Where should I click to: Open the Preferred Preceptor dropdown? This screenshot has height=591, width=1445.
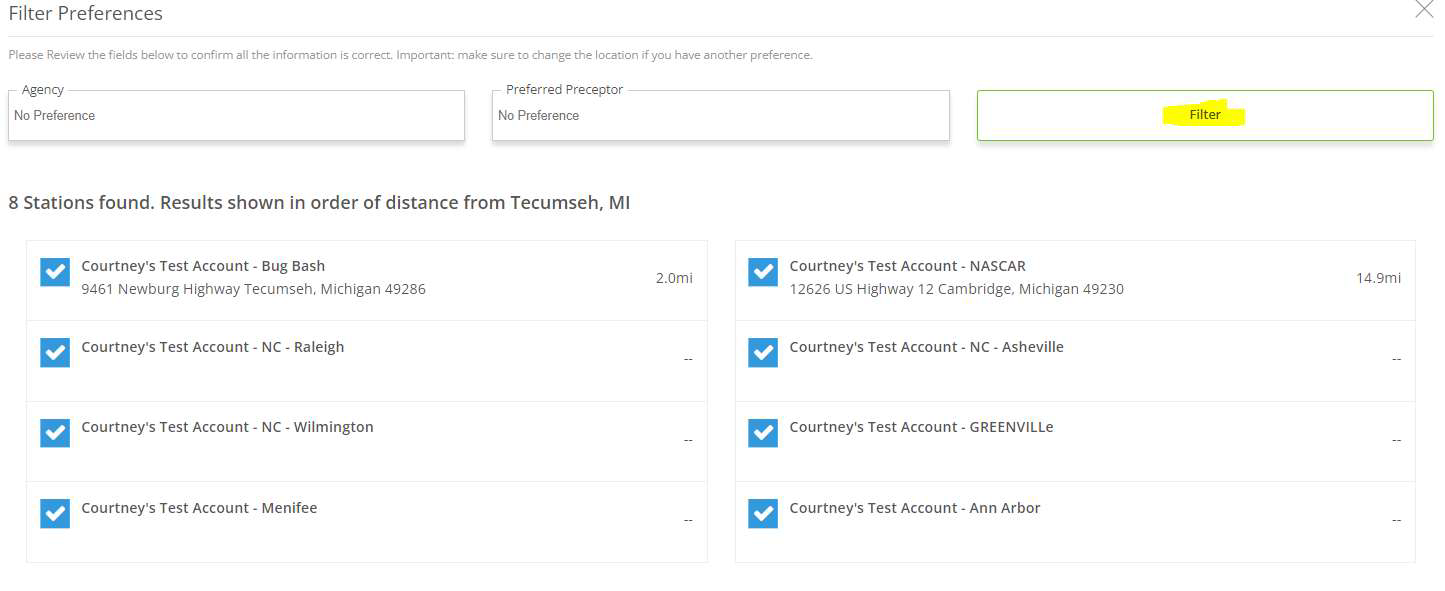click(x=720, y=116)
